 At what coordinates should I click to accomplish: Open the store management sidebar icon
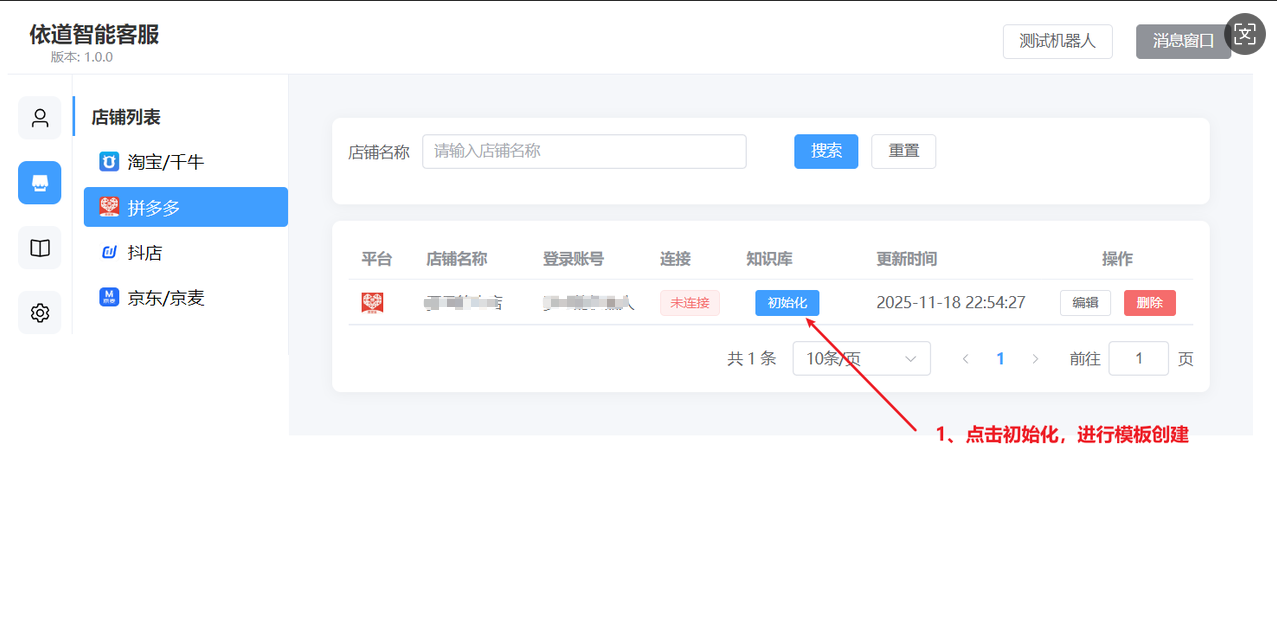(40, 183)
